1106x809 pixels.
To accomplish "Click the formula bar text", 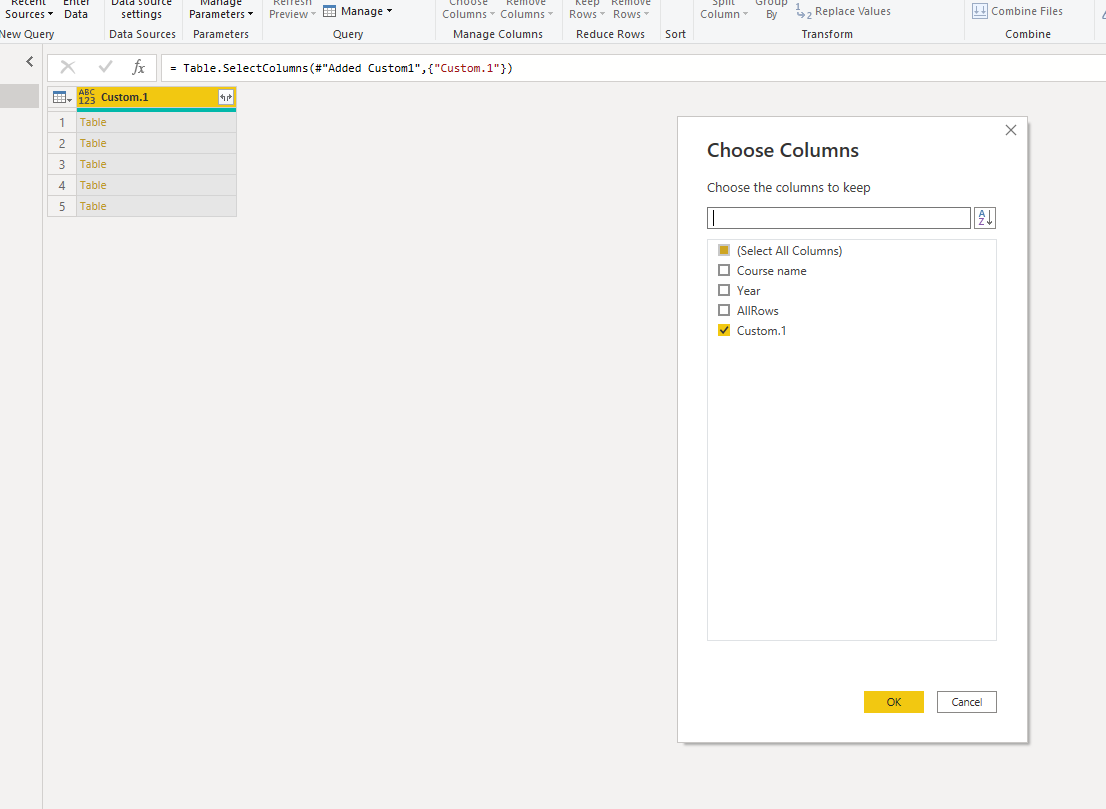I will [341, 68].
